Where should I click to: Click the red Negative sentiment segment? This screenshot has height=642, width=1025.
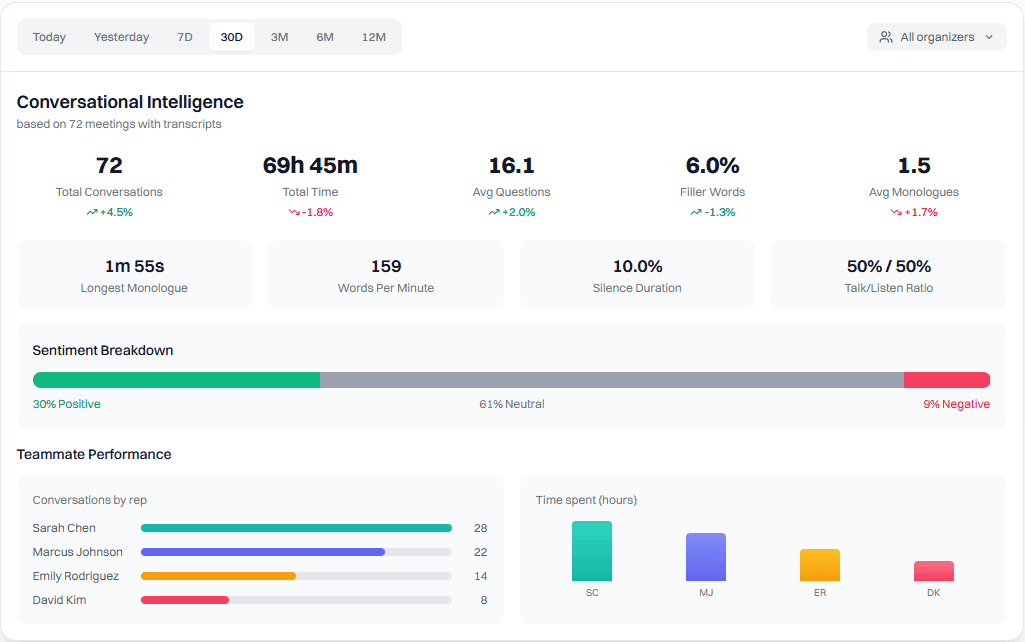946,380
